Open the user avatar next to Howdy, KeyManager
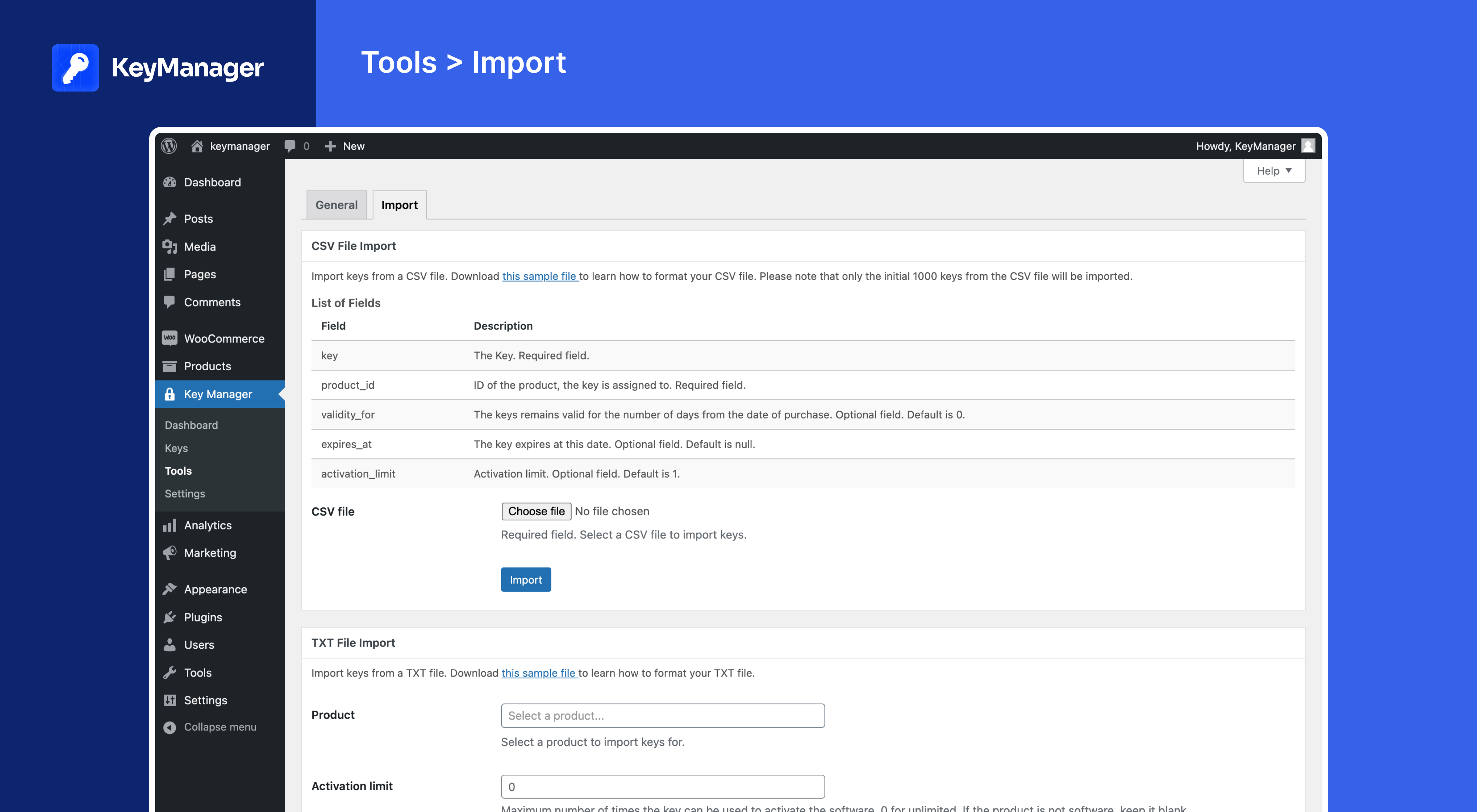 click(1308, 146)
